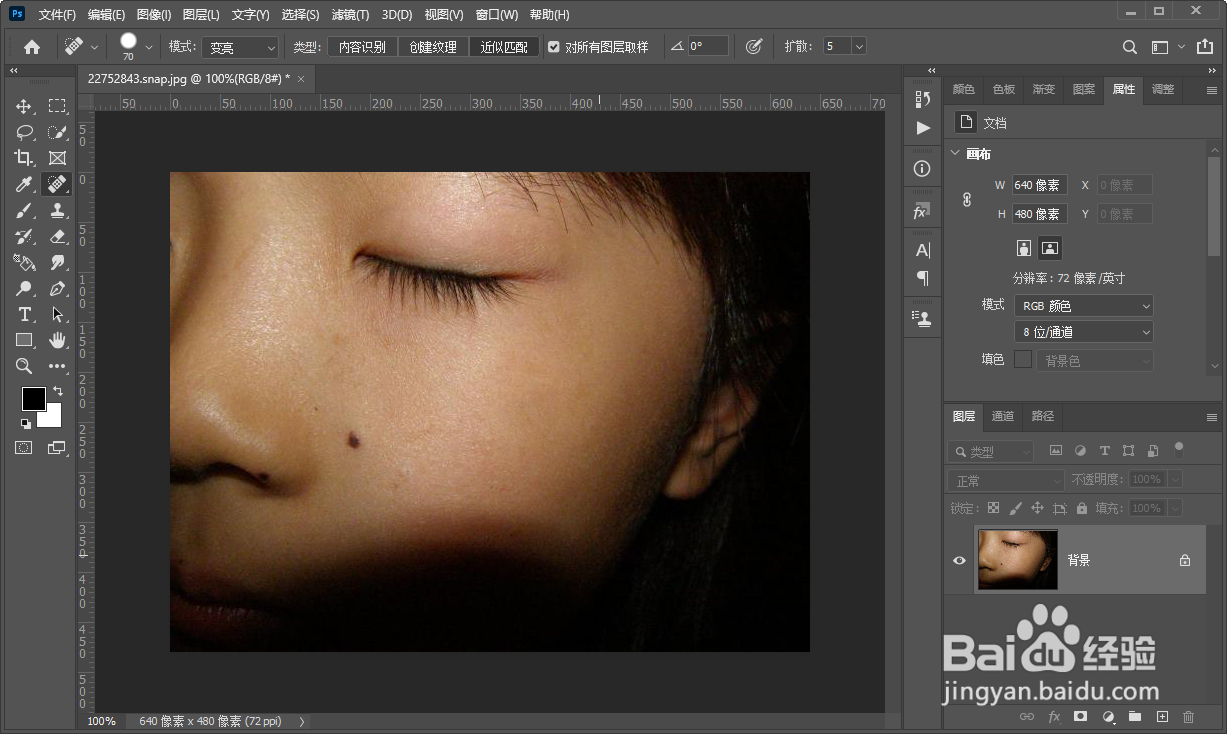Select the Horizontal Type tool
1227x734 pixels.
click(24, 314)
